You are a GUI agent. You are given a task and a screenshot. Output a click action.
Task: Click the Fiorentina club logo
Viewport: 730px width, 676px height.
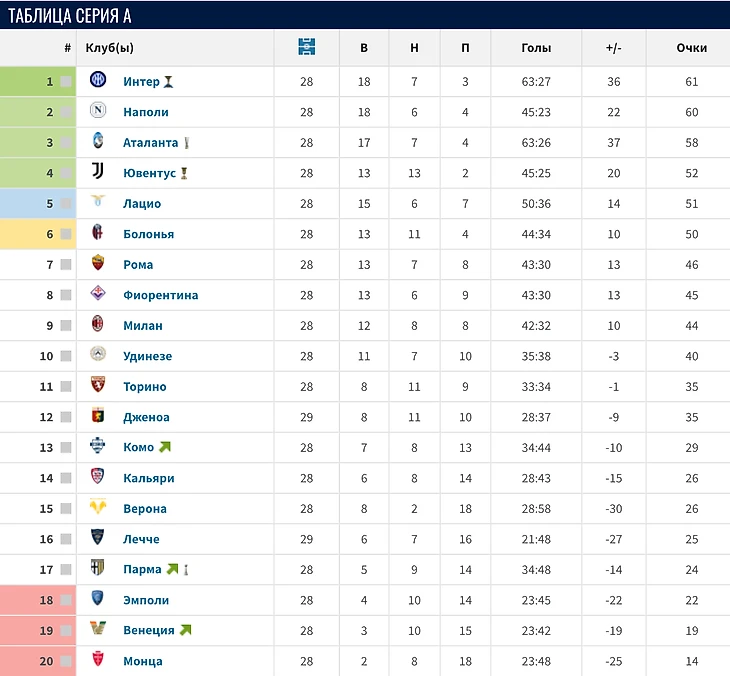98,295
